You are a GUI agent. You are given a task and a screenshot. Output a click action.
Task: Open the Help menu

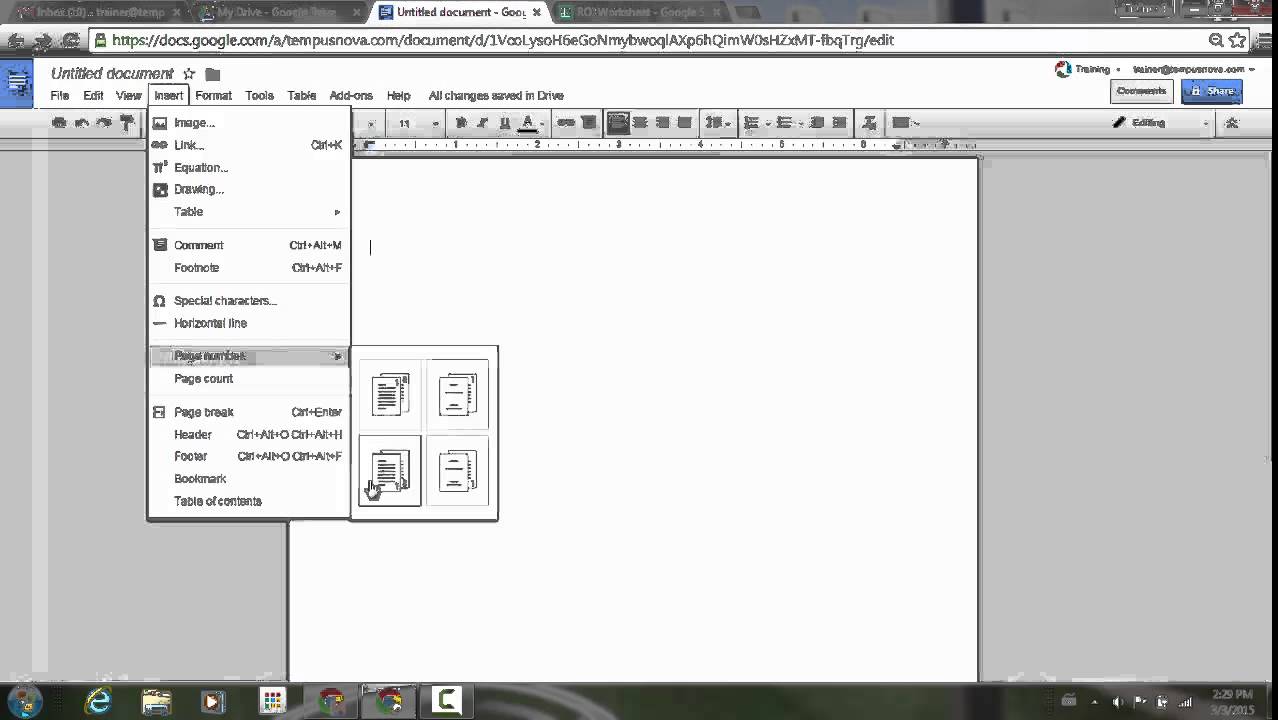point(398,96)
